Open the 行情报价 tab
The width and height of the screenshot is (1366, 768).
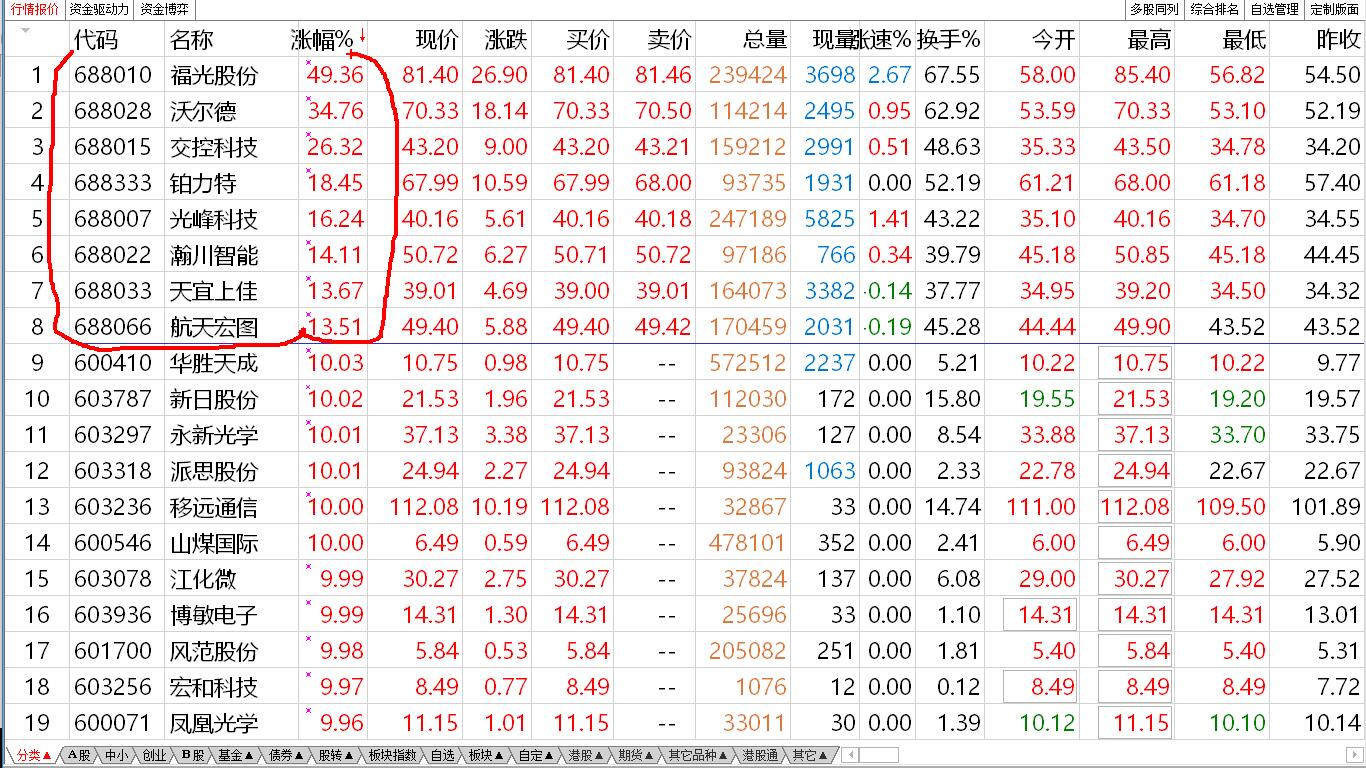click(x=34, y=9)
